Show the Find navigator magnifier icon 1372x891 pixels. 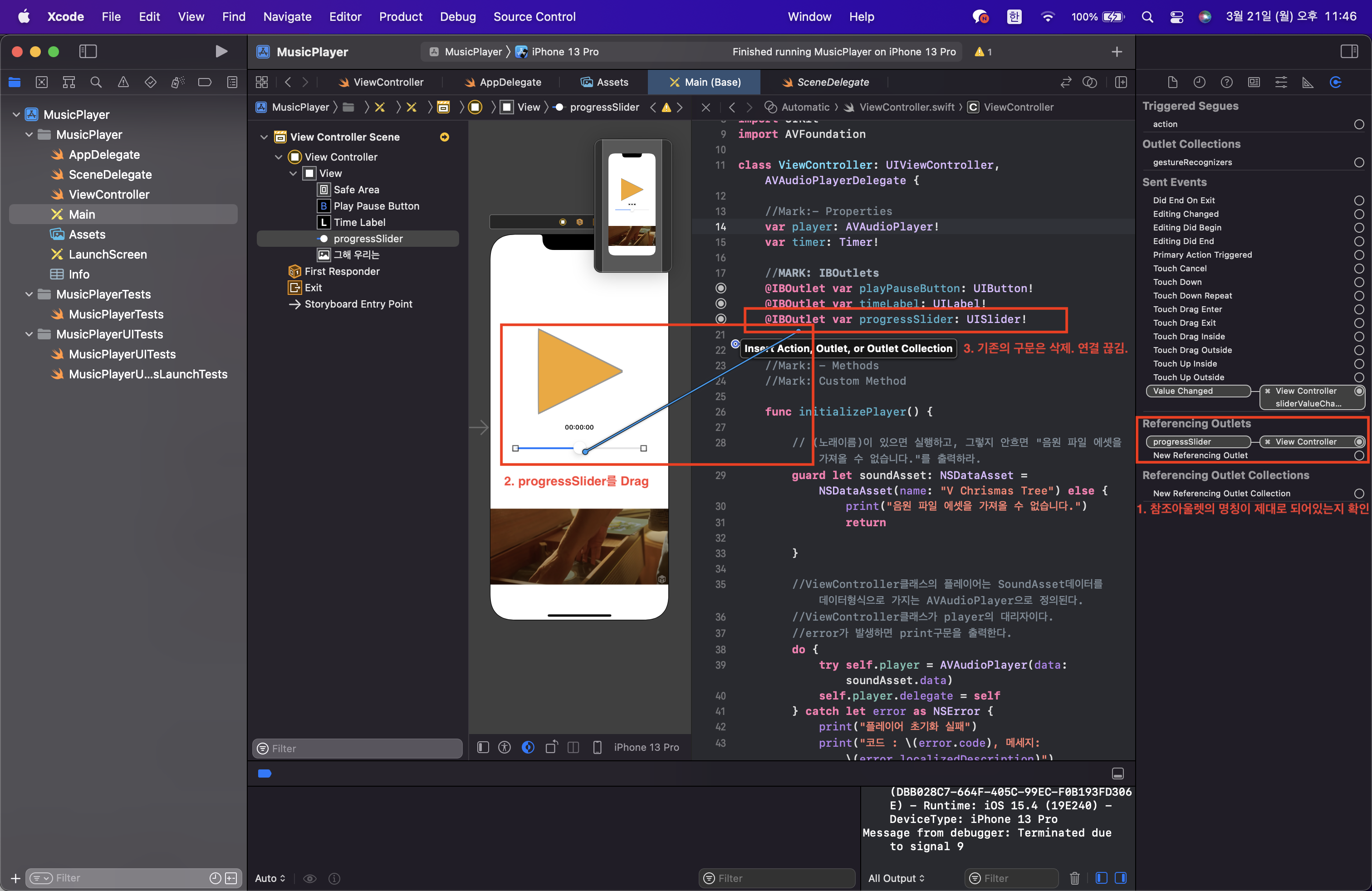click(x=96, y=83)
